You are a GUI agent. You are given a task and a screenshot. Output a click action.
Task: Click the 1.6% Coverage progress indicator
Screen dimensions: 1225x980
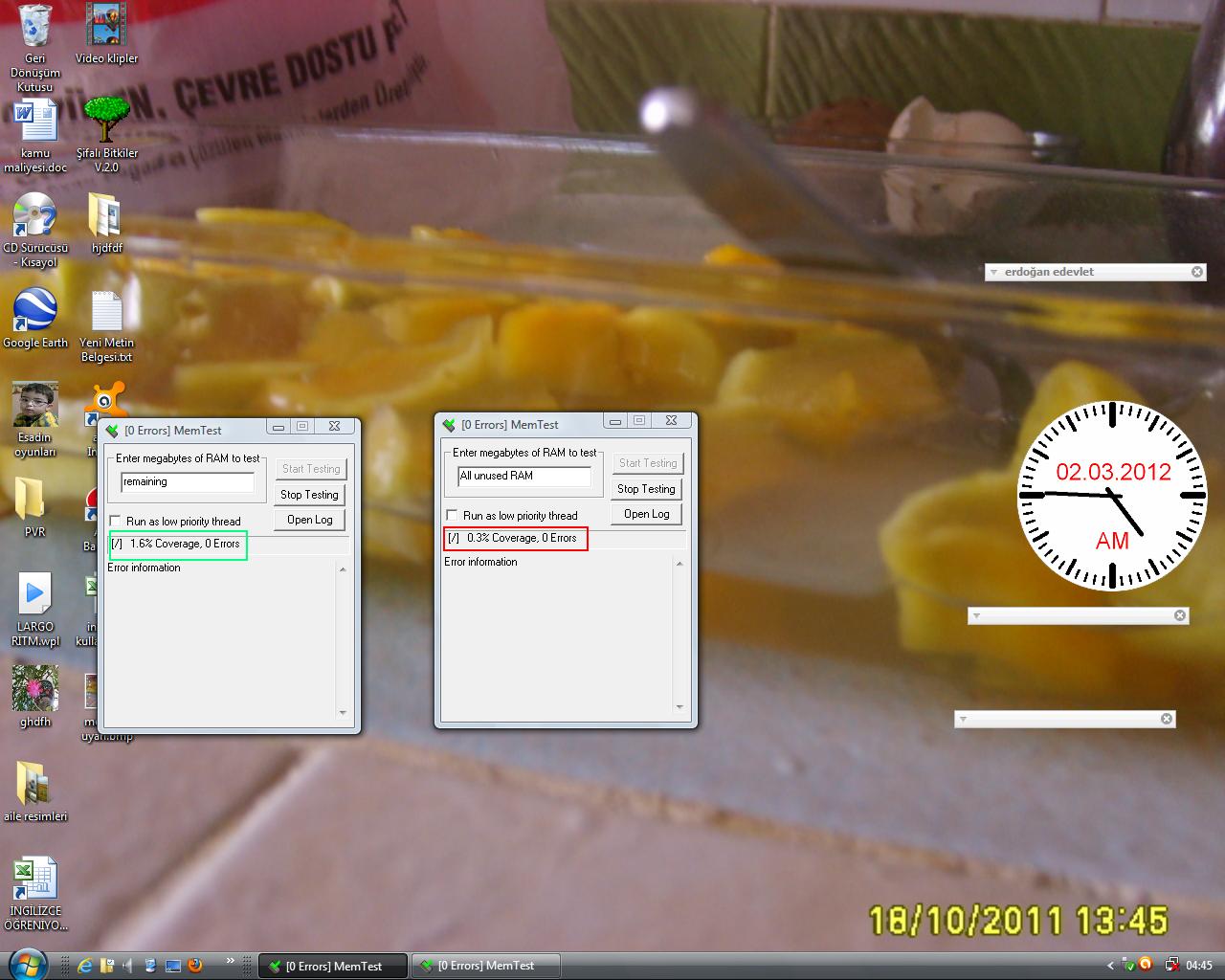(x=177, y=545)
